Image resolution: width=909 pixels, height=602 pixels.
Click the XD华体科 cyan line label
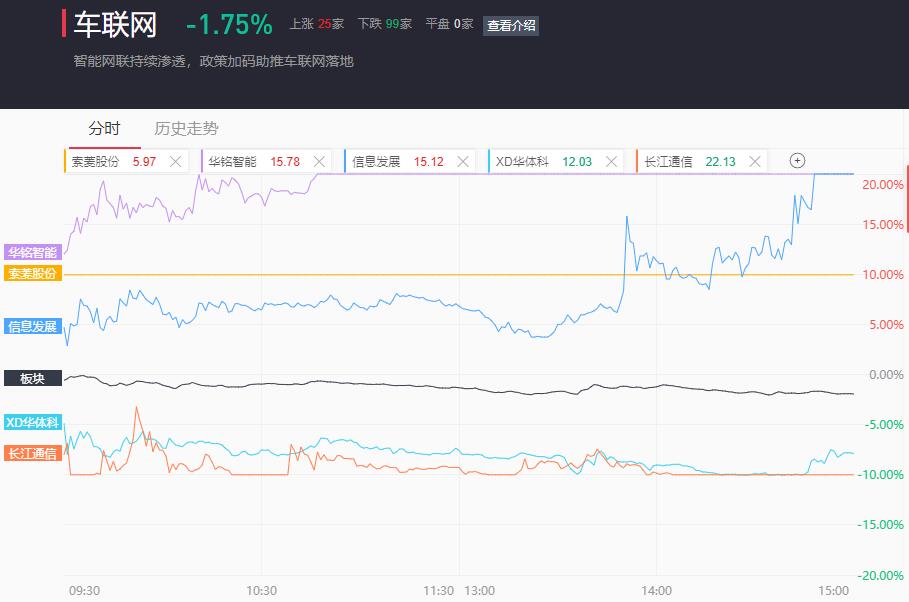click(33, 422)
